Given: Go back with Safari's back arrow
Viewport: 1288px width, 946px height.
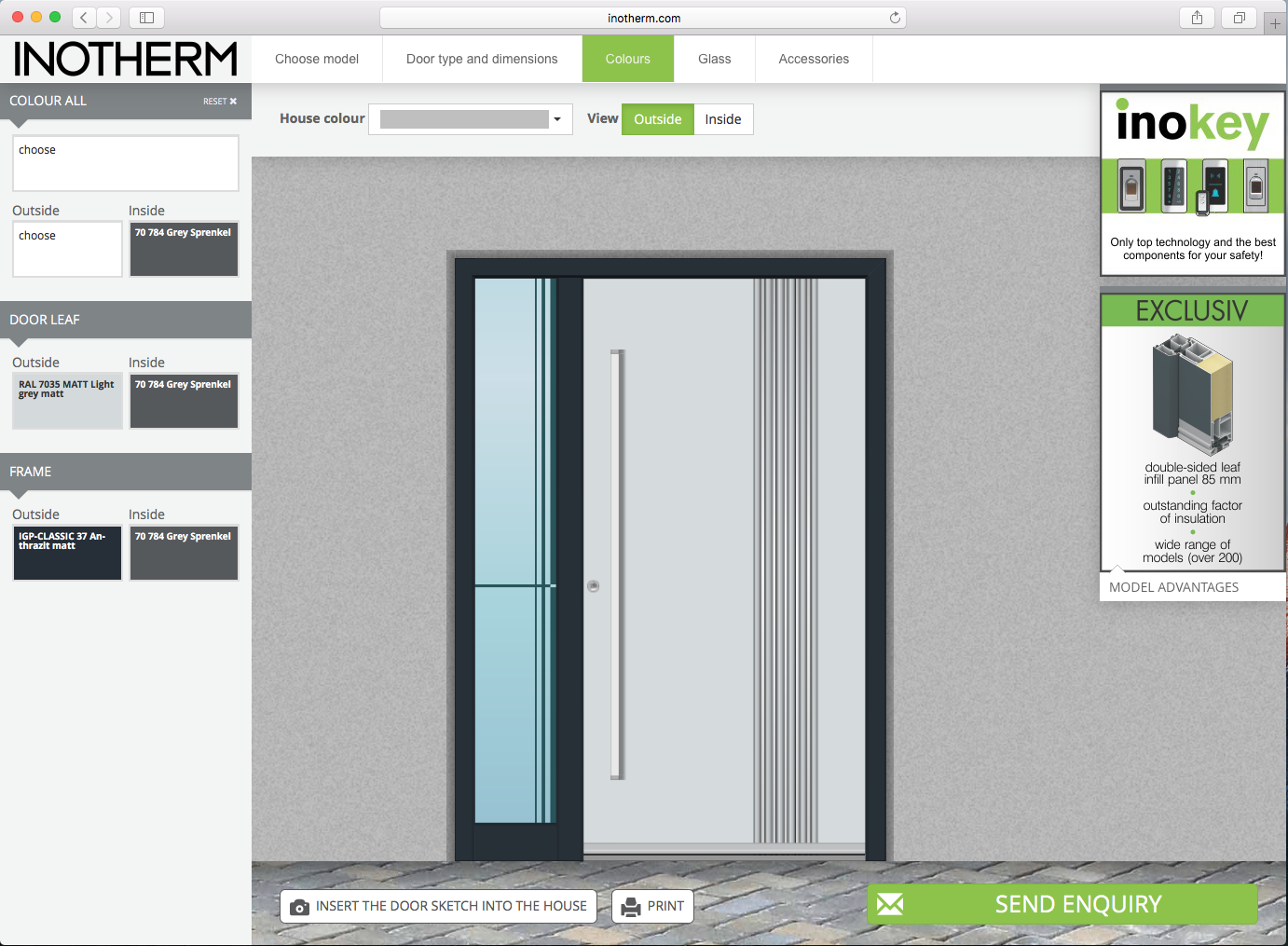Looking at the screenshot, I should 84,17.
